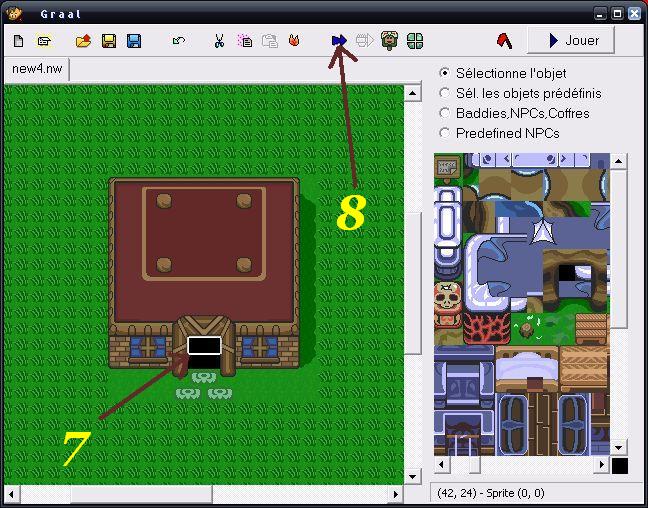648x508 pixels.
Task: Select the "Sélectionne l'objet" radio option
Action: 445,73
